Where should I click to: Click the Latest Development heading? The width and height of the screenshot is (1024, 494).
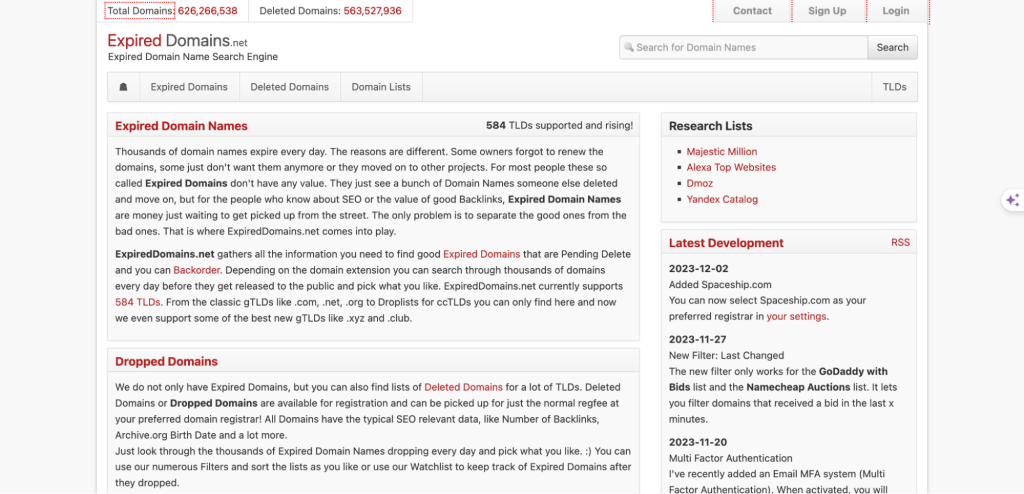point(726,243)
